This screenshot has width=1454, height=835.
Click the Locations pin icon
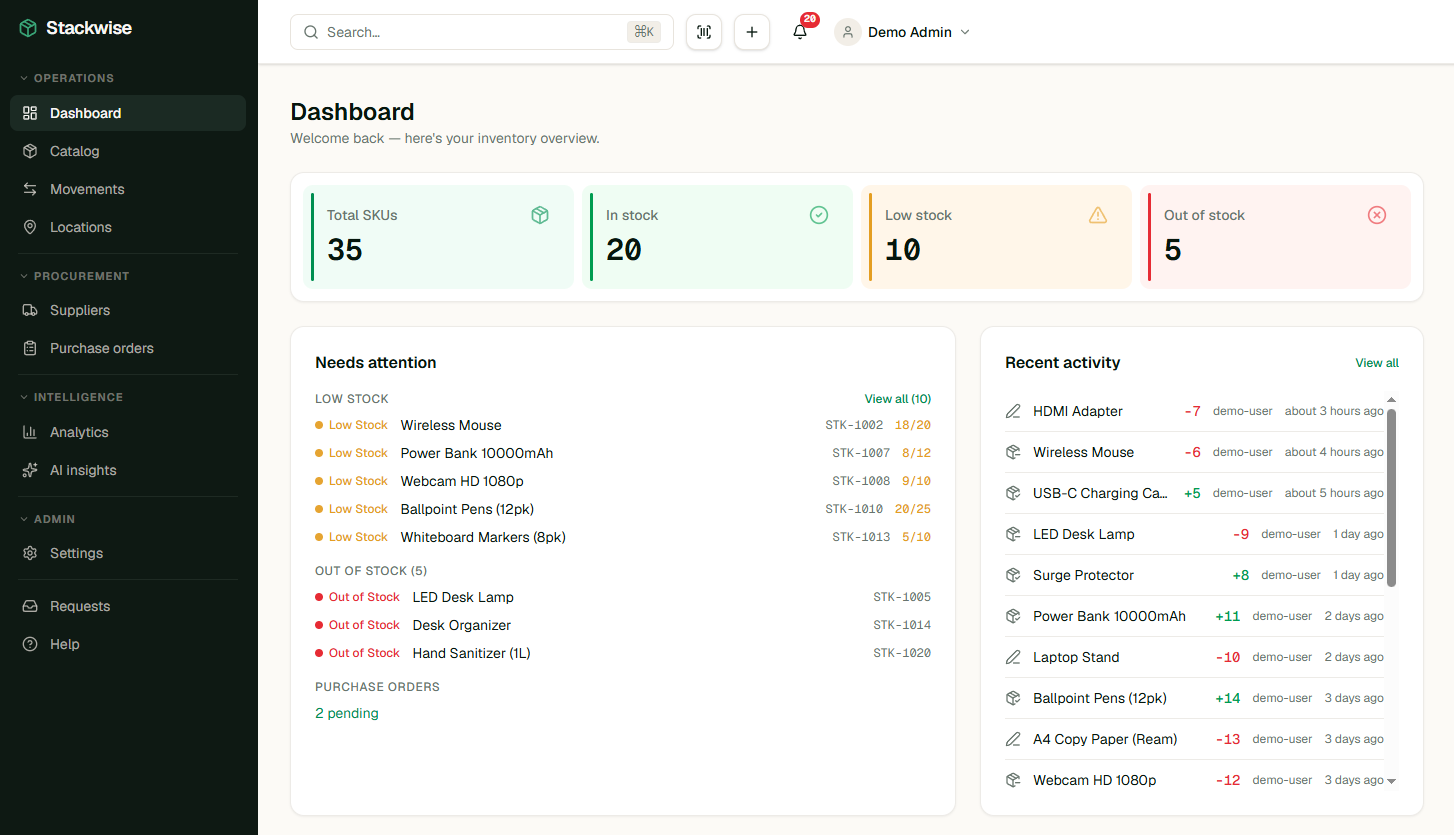point(30,227)
